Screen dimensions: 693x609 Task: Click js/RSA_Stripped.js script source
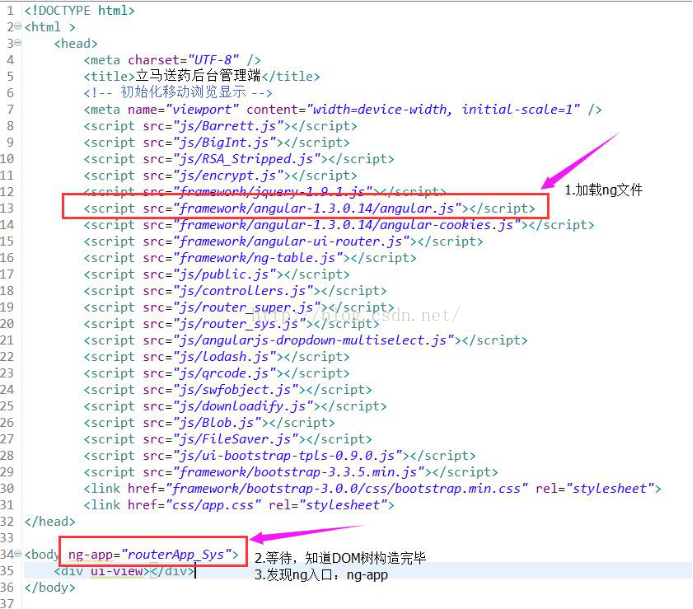(247, 159)
